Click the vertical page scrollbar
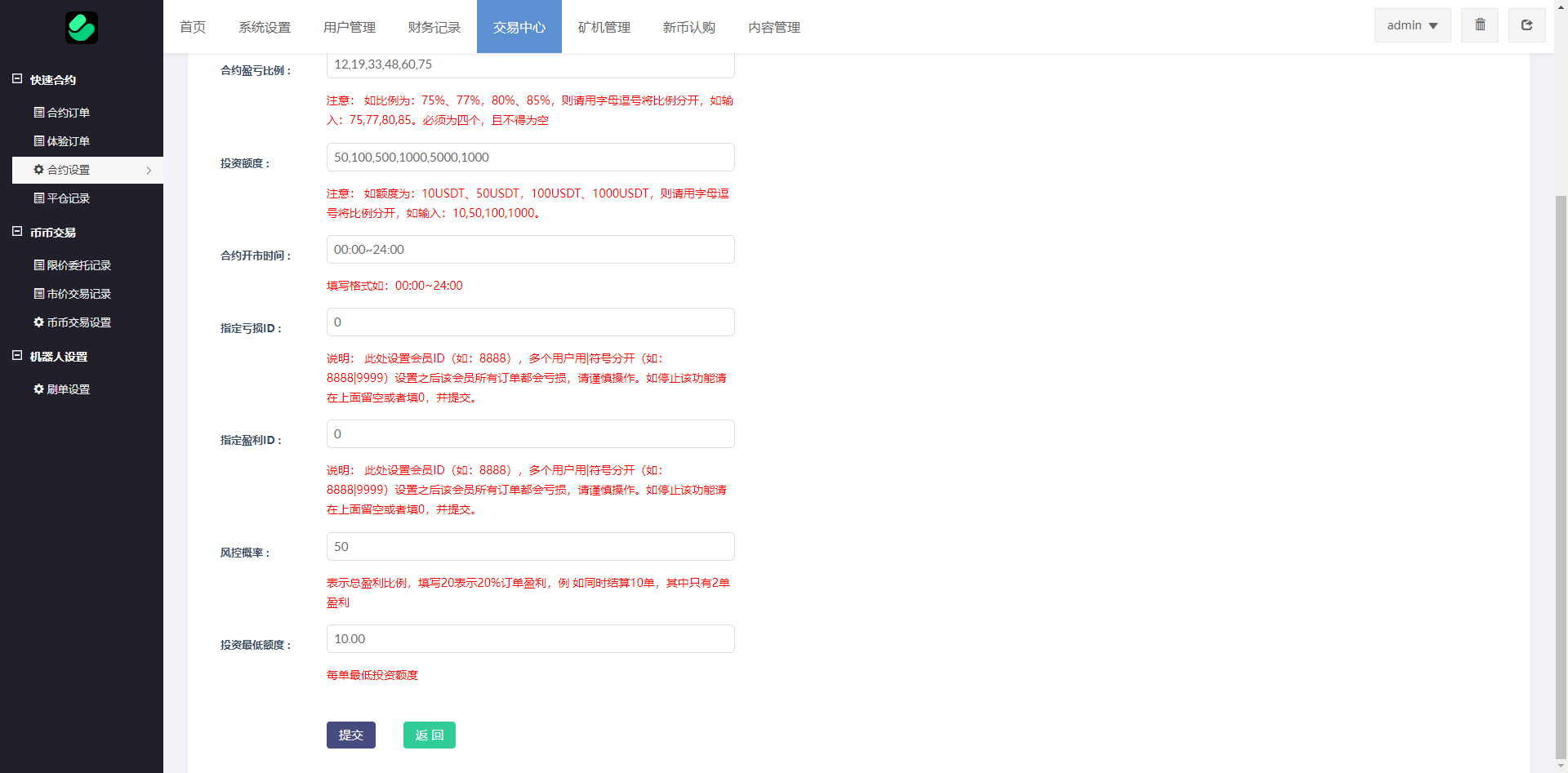Image resolution: width=1568 pixels, height=773 pixels. [x=1561, y=473]
